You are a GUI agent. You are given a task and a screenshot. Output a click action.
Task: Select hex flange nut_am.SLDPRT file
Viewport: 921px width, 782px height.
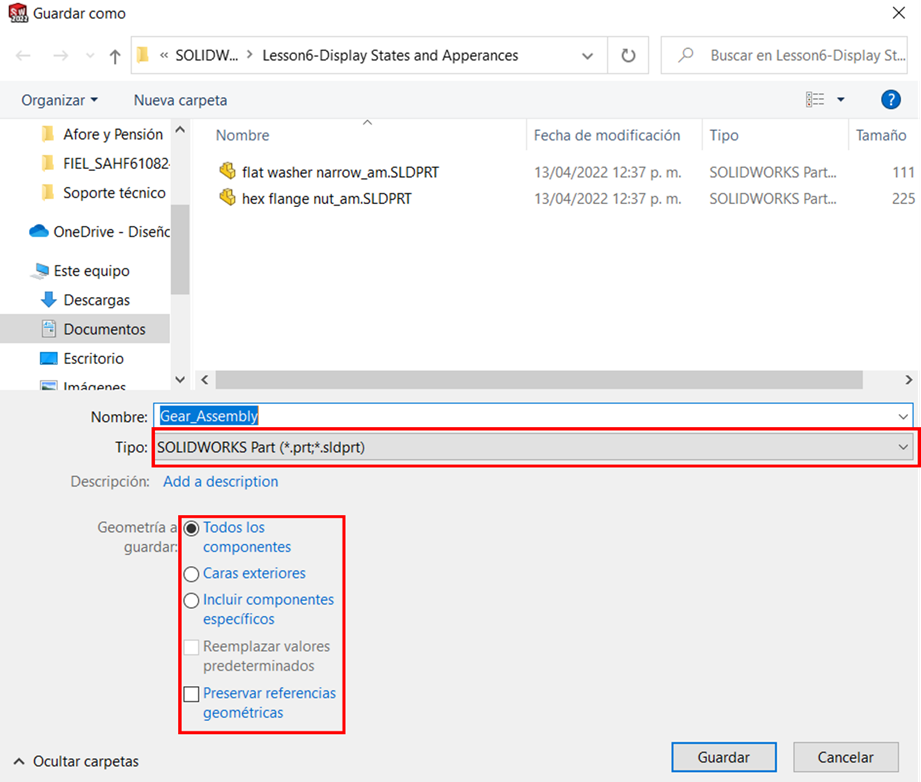point(327,199)
